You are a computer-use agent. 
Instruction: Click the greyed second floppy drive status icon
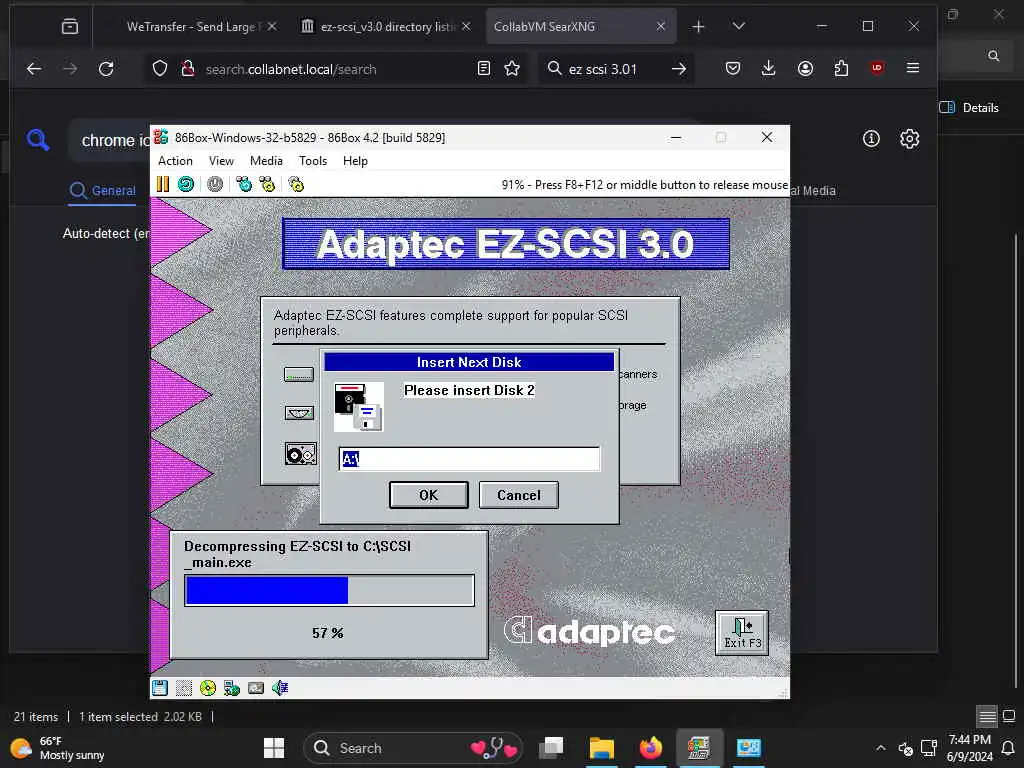184,688
